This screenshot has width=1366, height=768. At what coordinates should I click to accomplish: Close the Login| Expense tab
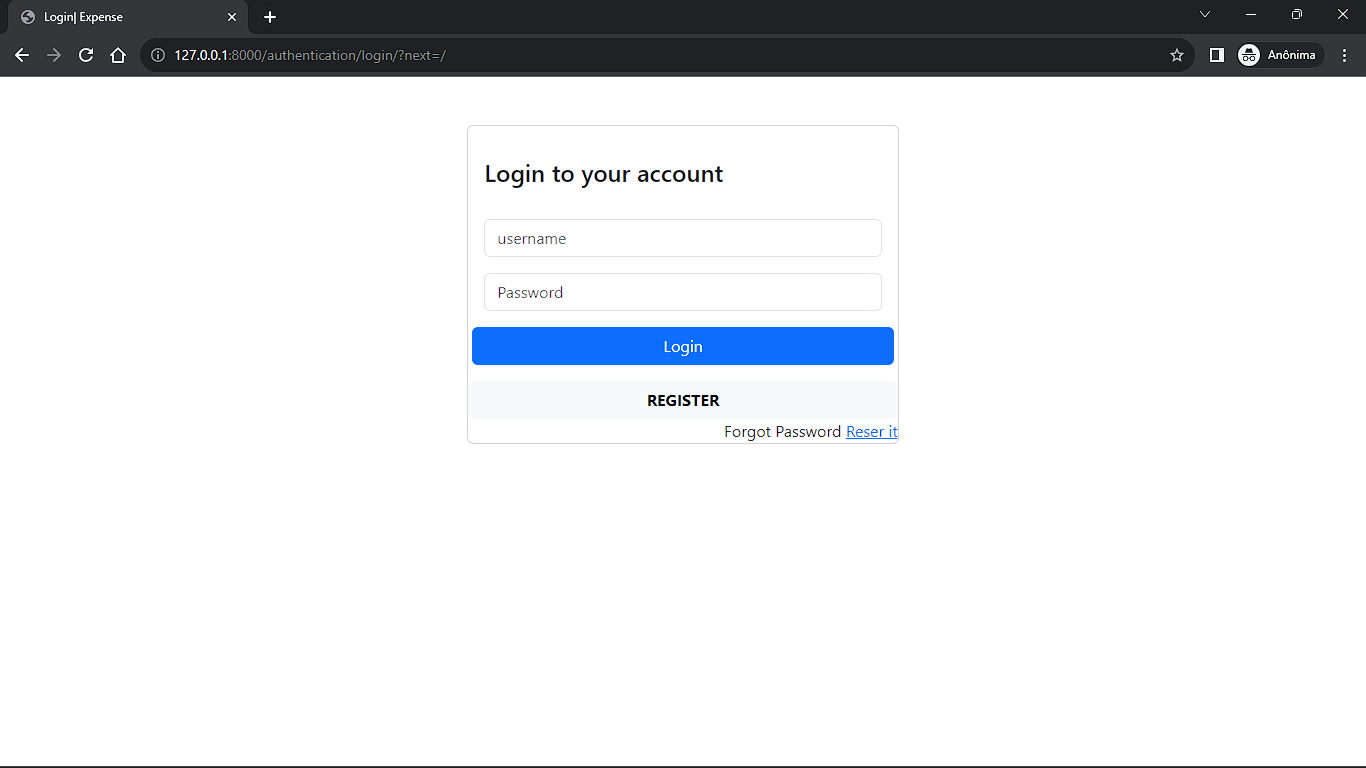pos(232,17)
